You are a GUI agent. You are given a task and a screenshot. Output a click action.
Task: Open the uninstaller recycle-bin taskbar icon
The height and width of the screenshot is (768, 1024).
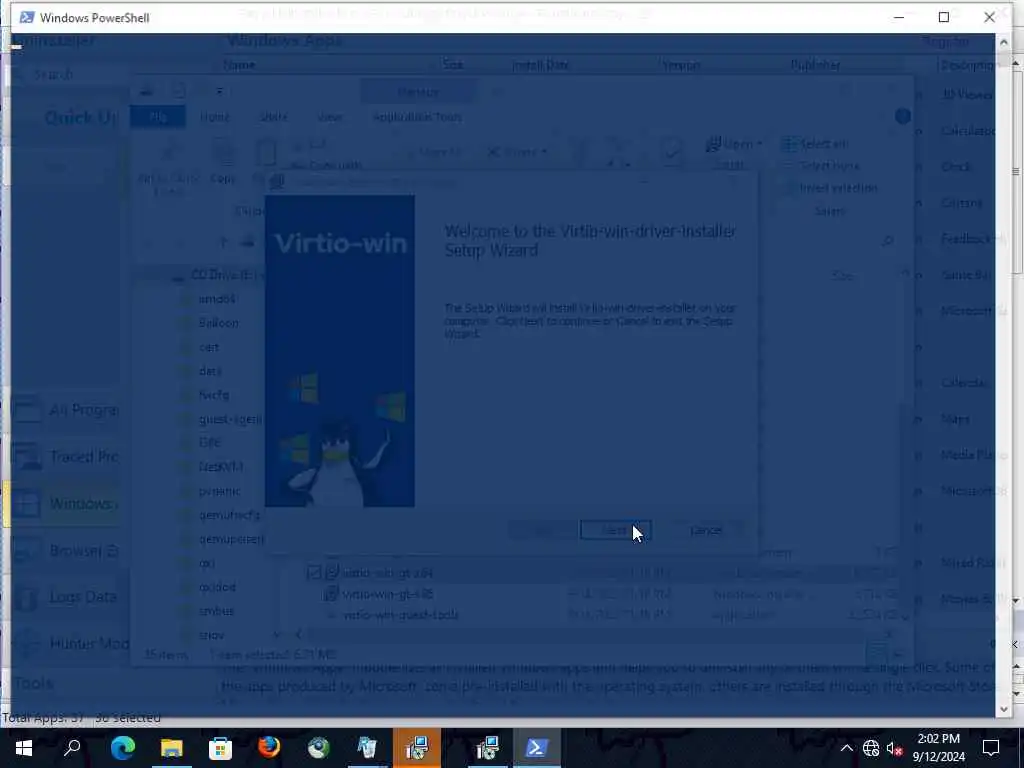click(x=368, y=748)
